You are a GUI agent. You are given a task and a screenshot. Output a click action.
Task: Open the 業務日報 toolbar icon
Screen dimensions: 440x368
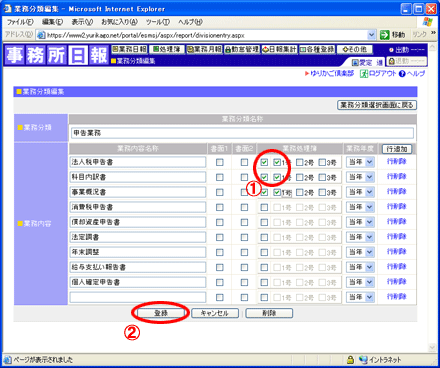tap(129, 49)
